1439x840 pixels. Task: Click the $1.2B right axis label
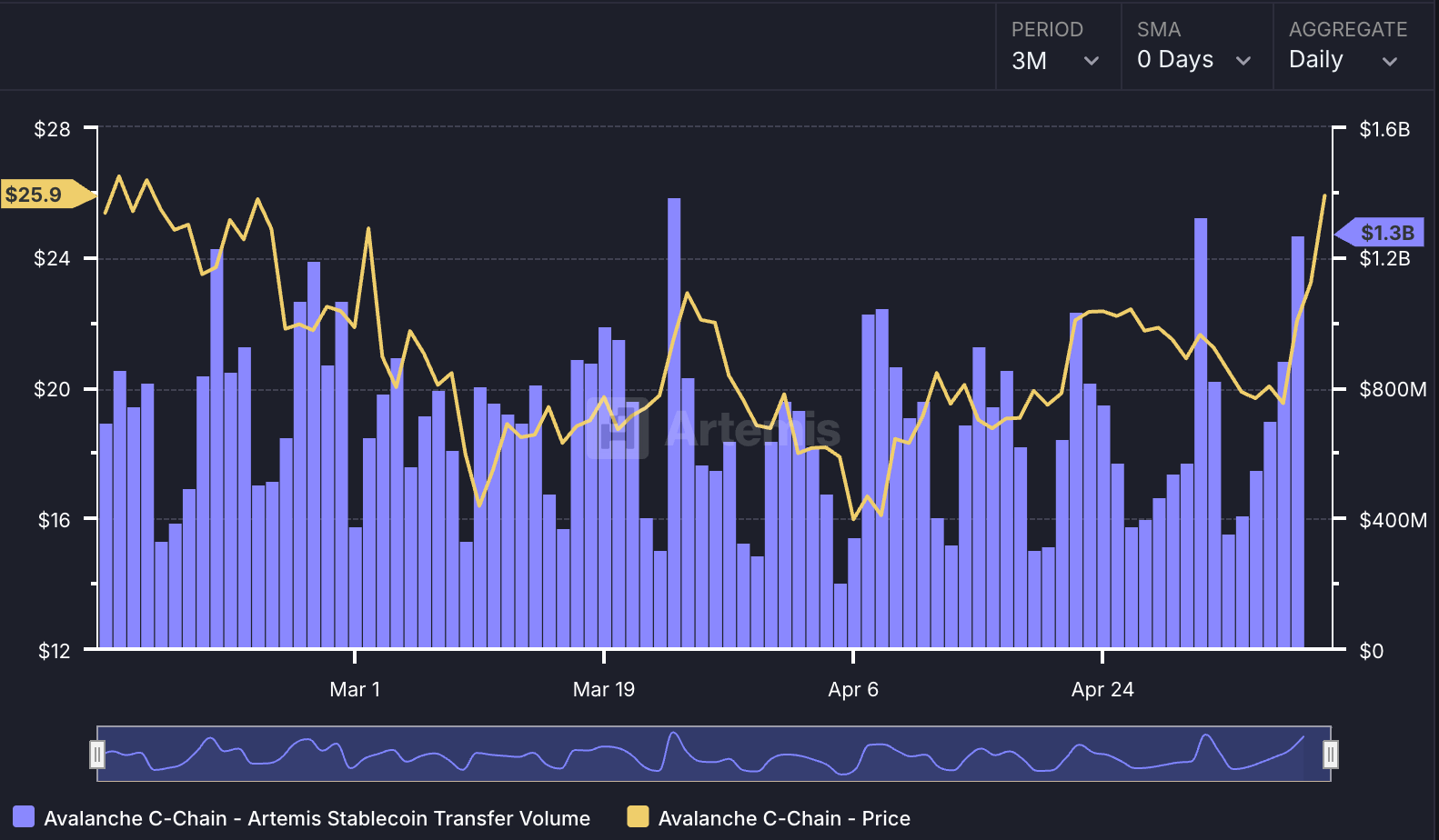1384,258
